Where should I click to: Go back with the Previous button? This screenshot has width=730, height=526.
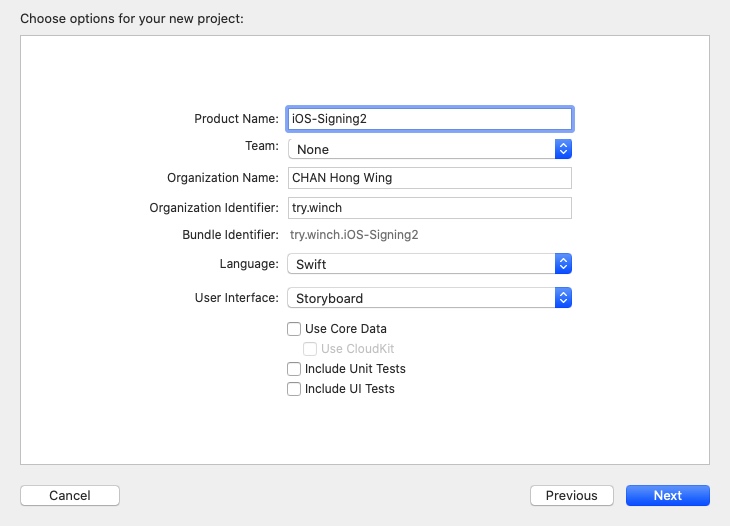(572, 495)
